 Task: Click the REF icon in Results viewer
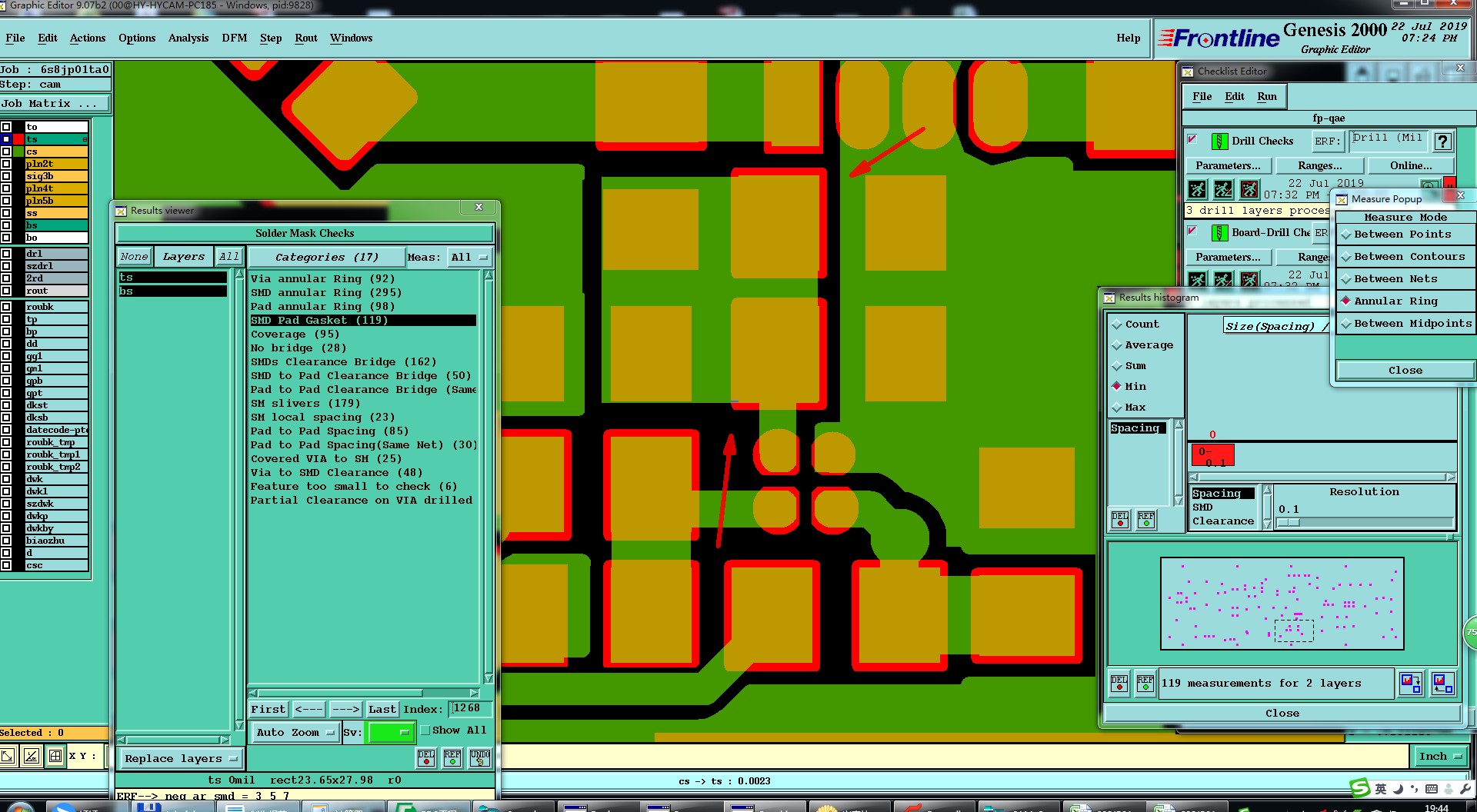click(x=452, y=757)
